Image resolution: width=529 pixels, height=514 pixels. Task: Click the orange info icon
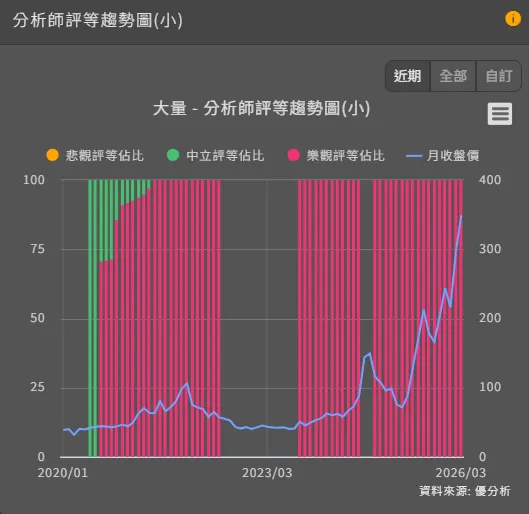tap(513, 19)
